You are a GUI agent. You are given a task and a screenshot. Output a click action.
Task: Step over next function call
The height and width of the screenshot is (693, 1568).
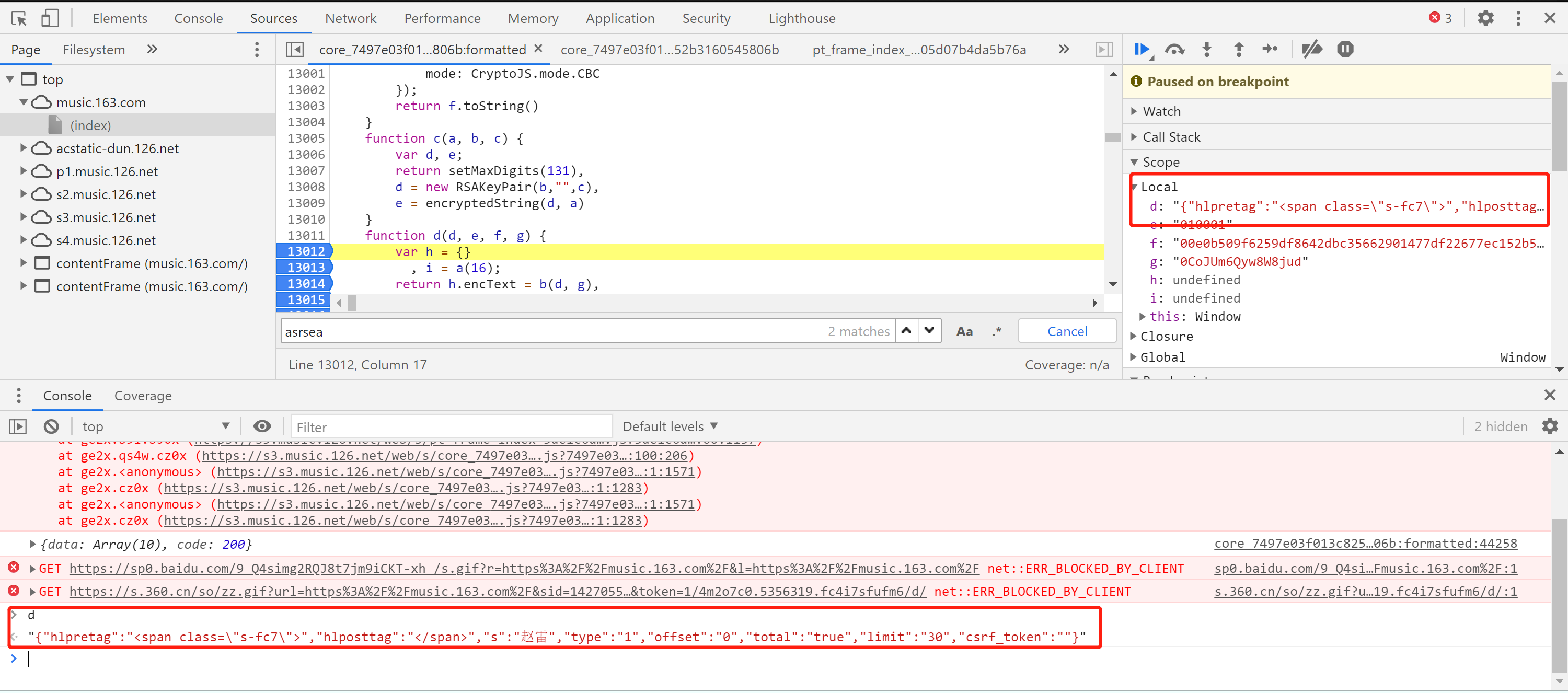click(x=1174, y=49)
